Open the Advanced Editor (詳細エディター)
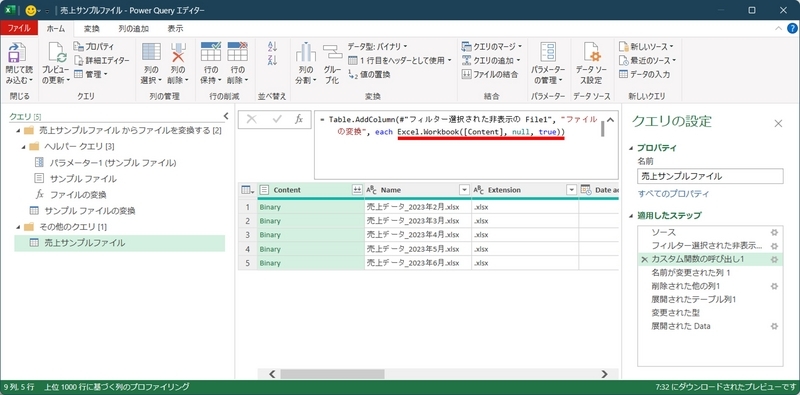This screenshot has height=395, width=800. 102,60
